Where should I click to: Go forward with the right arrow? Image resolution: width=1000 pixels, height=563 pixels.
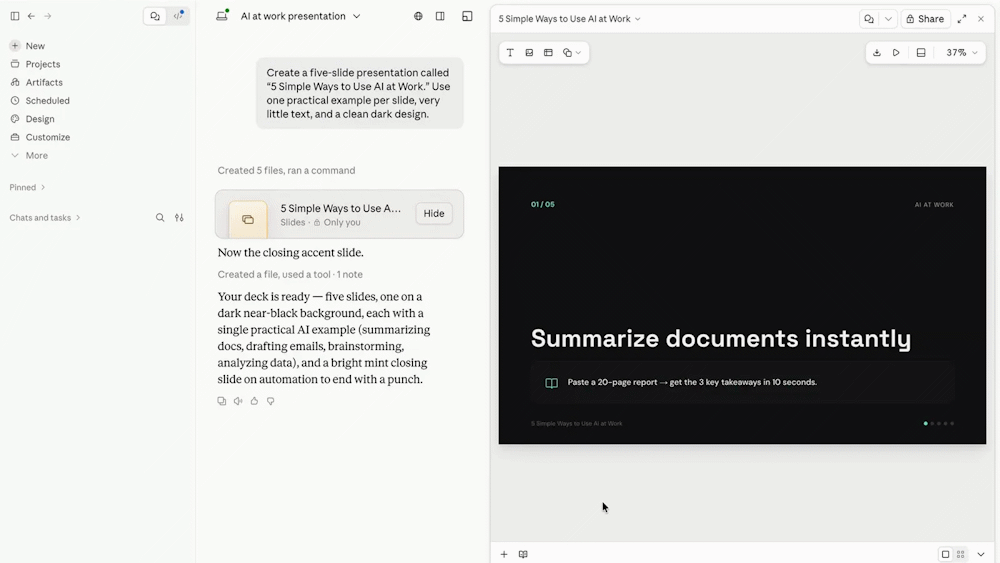[48, 16]
